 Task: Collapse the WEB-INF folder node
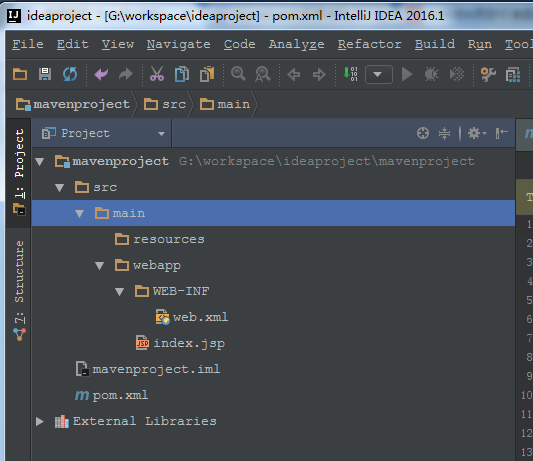coord(119,292)
